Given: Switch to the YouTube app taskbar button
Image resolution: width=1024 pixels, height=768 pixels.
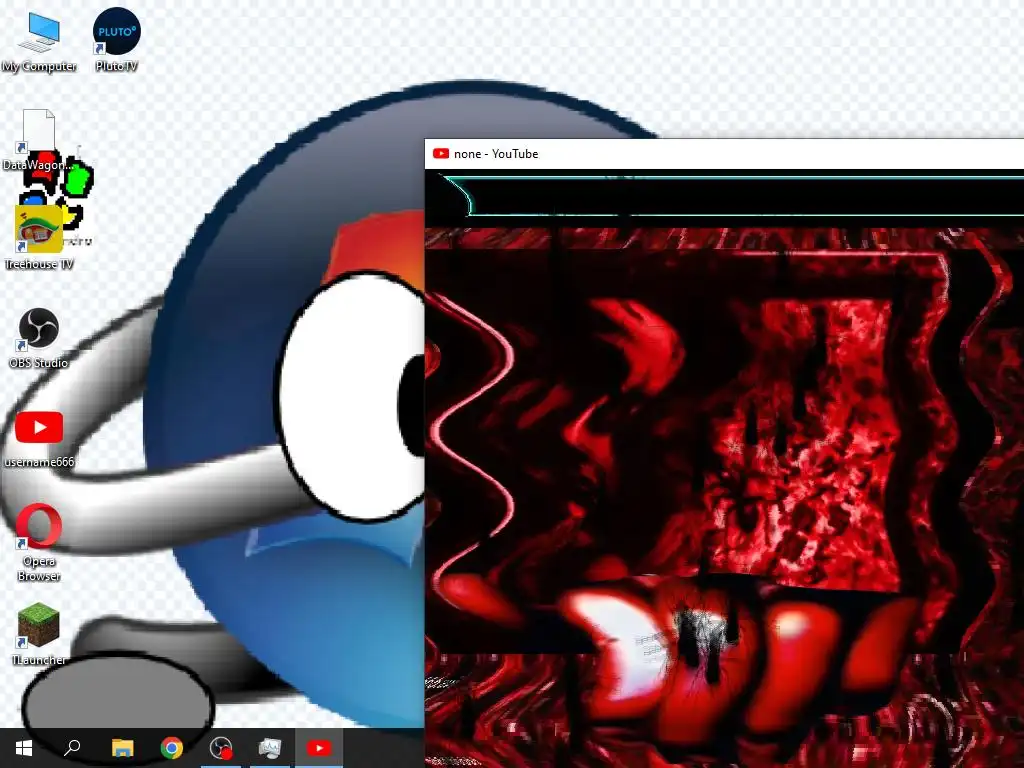Looking at the screenshot, I should [319, 748].
